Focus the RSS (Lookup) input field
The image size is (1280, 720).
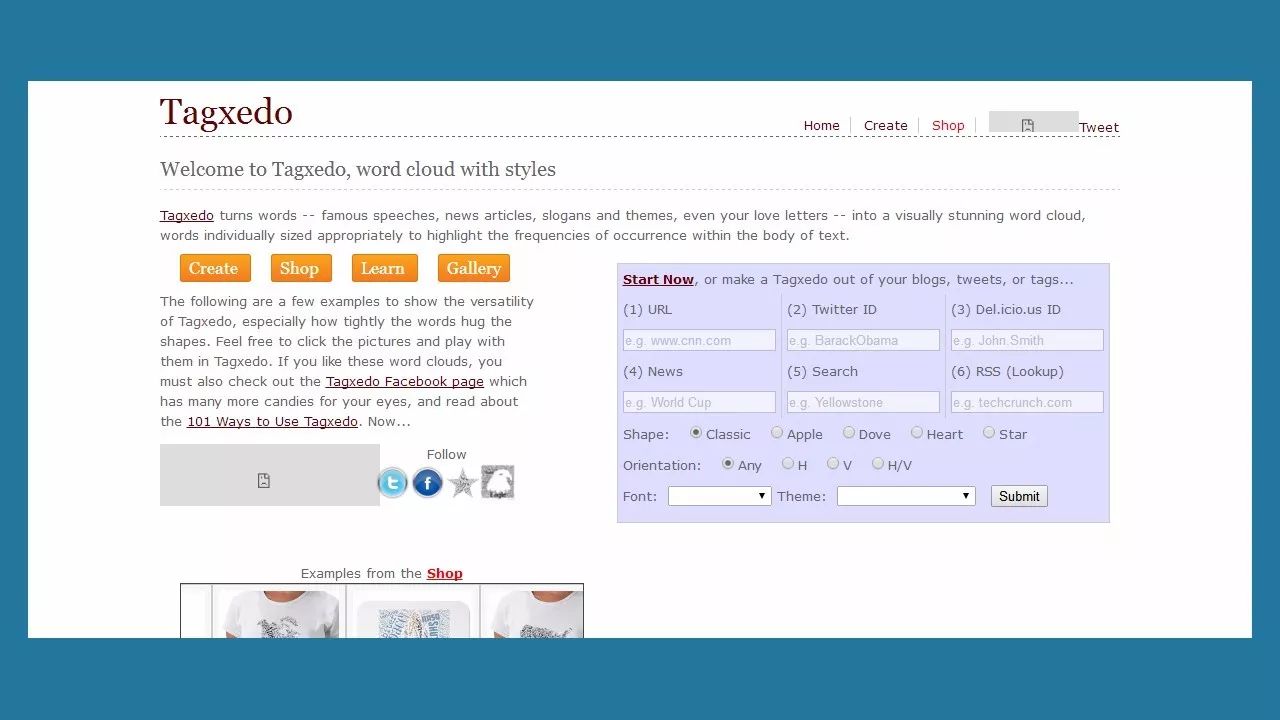[x=1027, y=402]
